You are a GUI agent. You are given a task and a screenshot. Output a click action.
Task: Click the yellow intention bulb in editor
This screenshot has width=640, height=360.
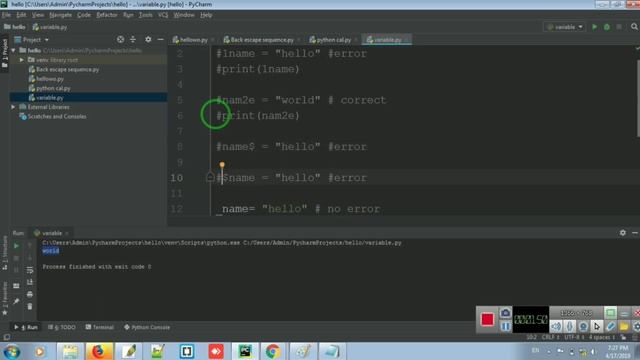tap(222, 165)
